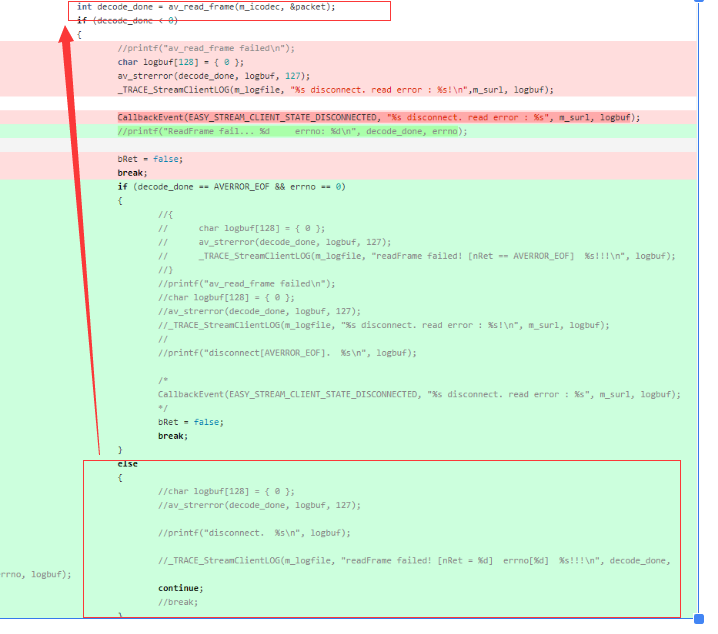Screen dimensions: 718x634
Task: Click the blue resize handle at bottom-right corner
Action: pyautogui.click(x=699, y=619)
